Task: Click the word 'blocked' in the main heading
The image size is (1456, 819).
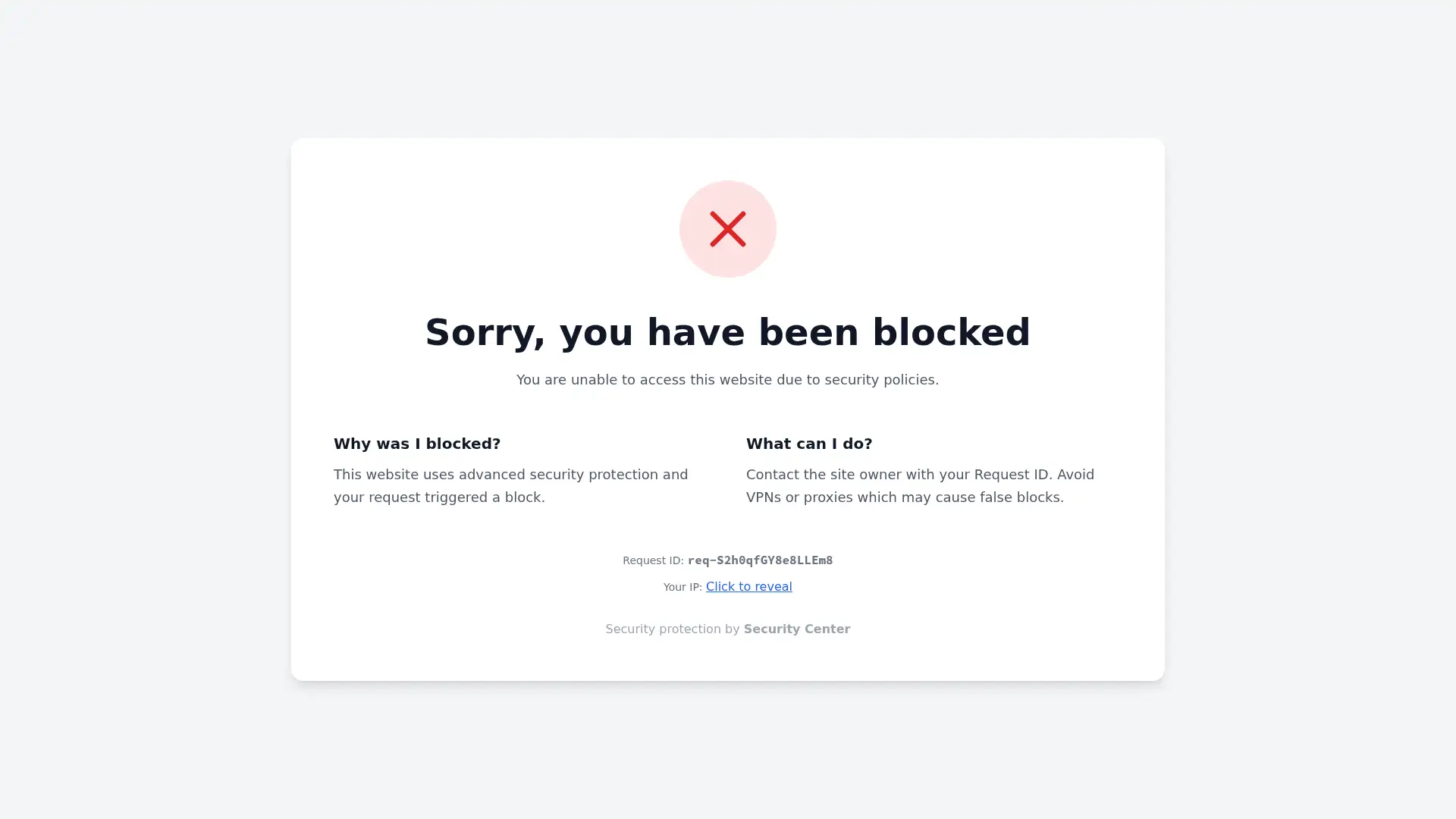Action: point(951,332)
